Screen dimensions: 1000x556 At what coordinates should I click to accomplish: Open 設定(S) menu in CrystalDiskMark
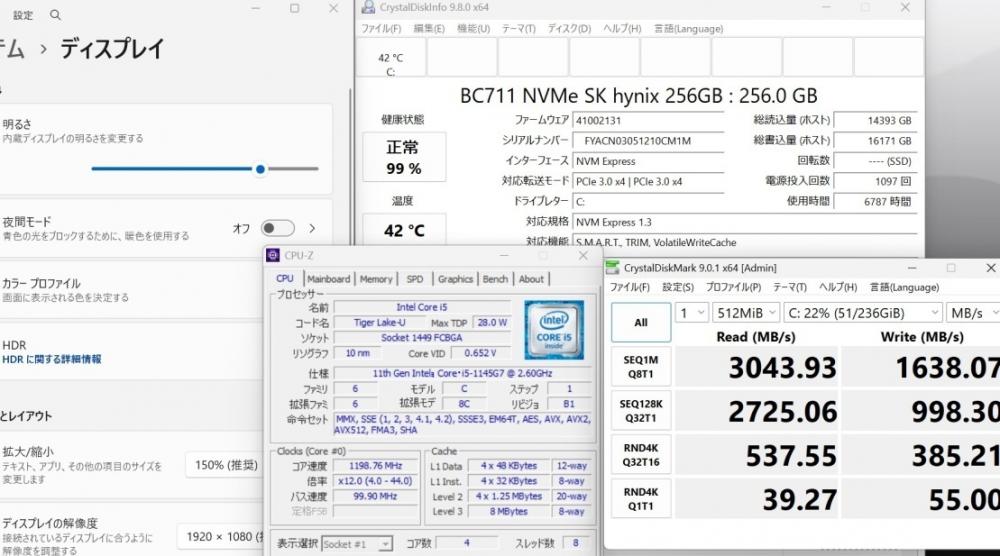point(677,288)
